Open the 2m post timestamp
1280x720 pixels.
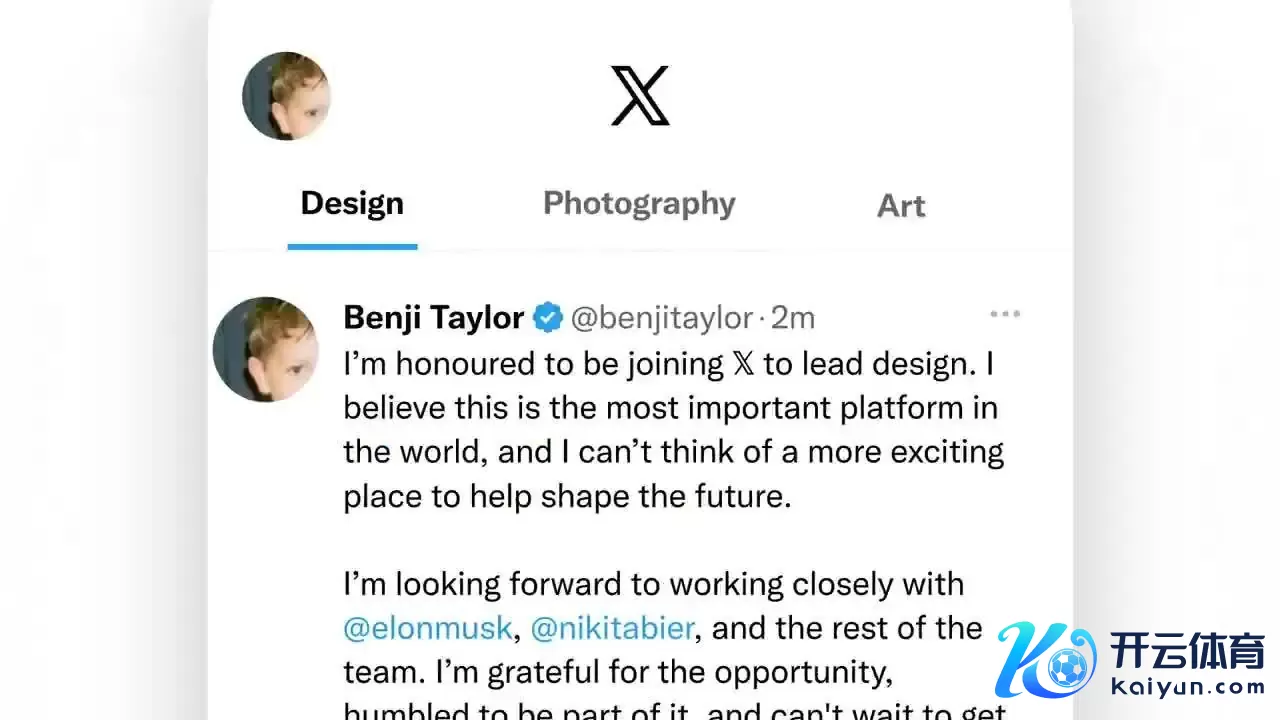[793, 318]
